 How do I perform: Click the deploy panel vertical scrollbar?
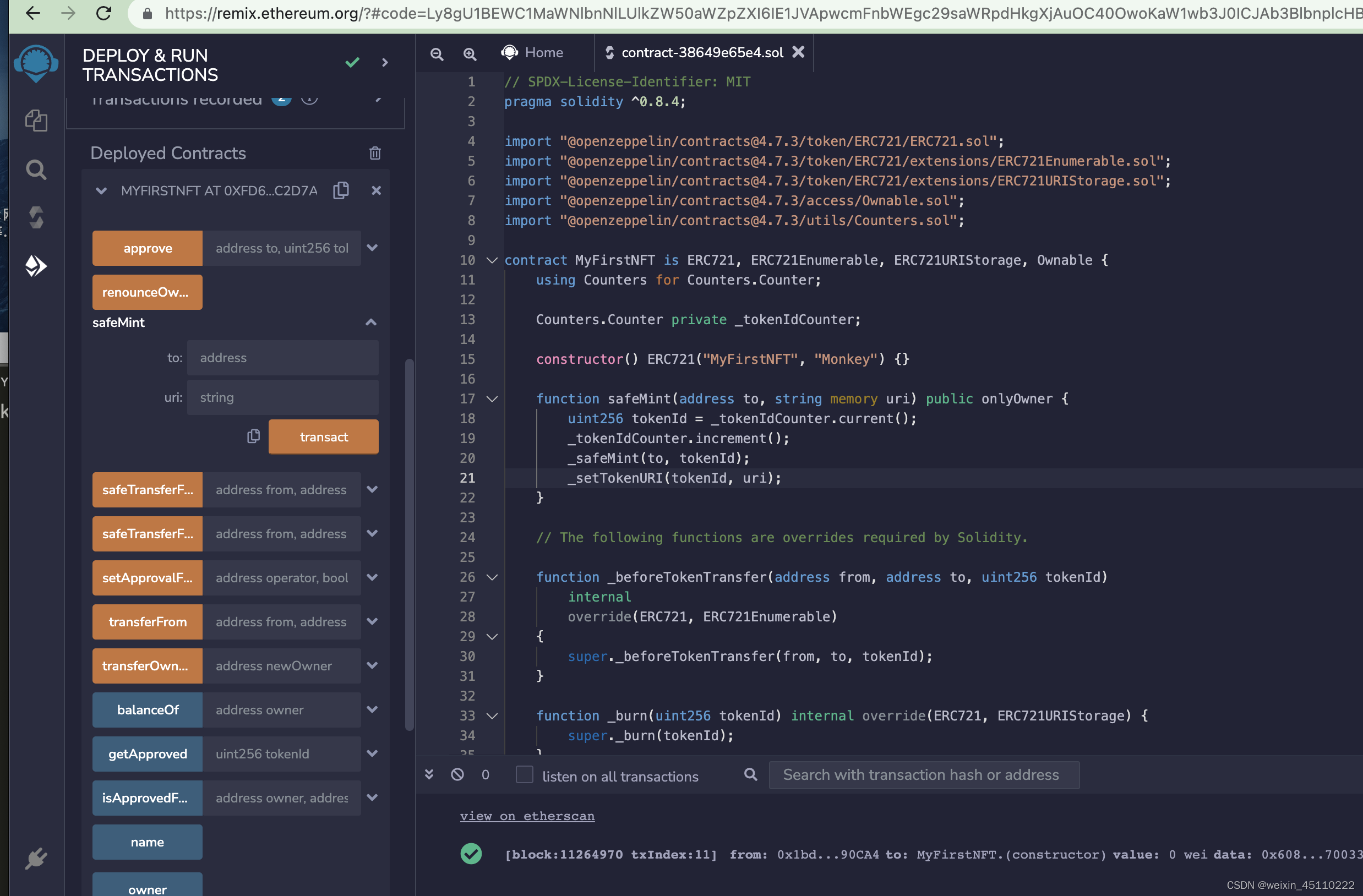point(410,544)
